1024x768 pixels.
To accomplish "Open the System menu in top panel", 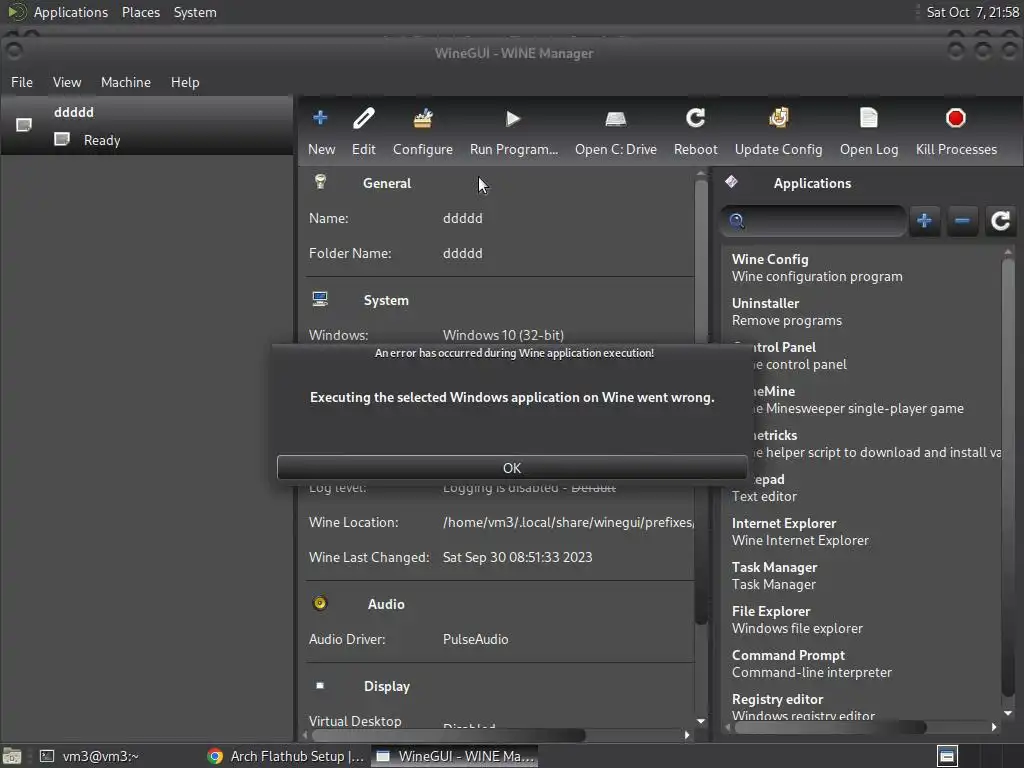I will click(x=195, y=12).
